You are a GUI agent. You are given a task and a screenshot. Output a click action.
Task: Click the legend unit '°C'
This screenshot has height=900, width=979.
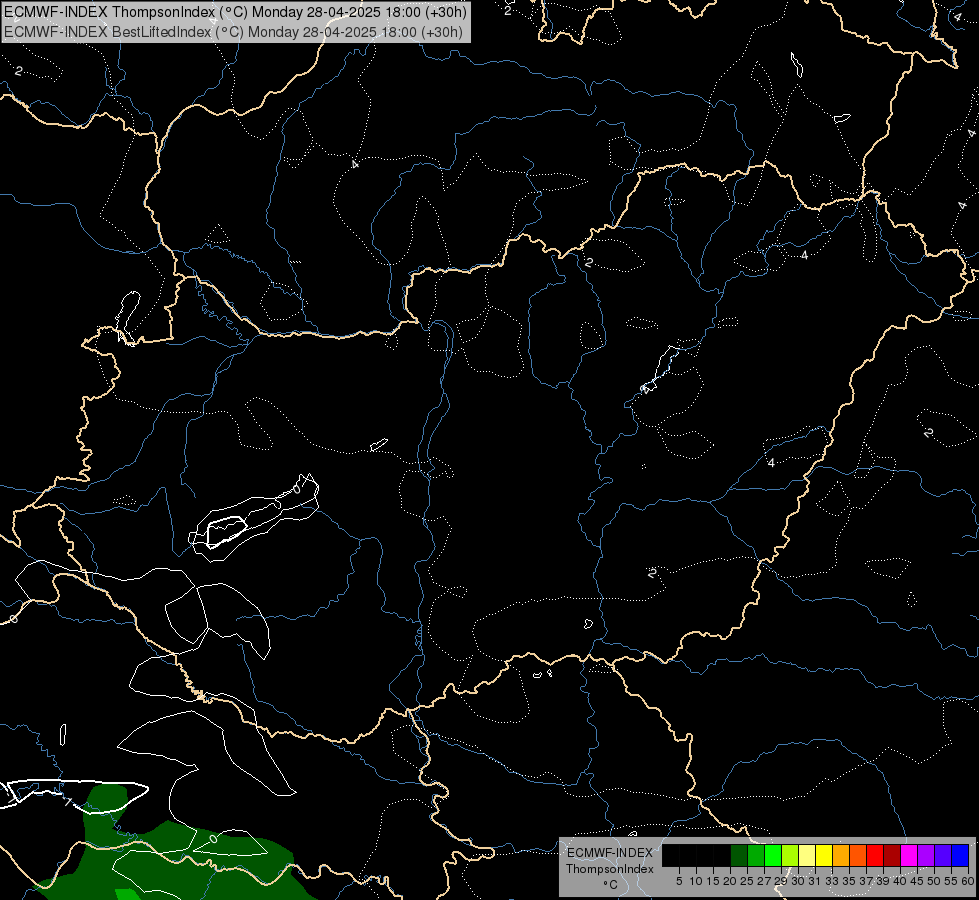[611, 885]
